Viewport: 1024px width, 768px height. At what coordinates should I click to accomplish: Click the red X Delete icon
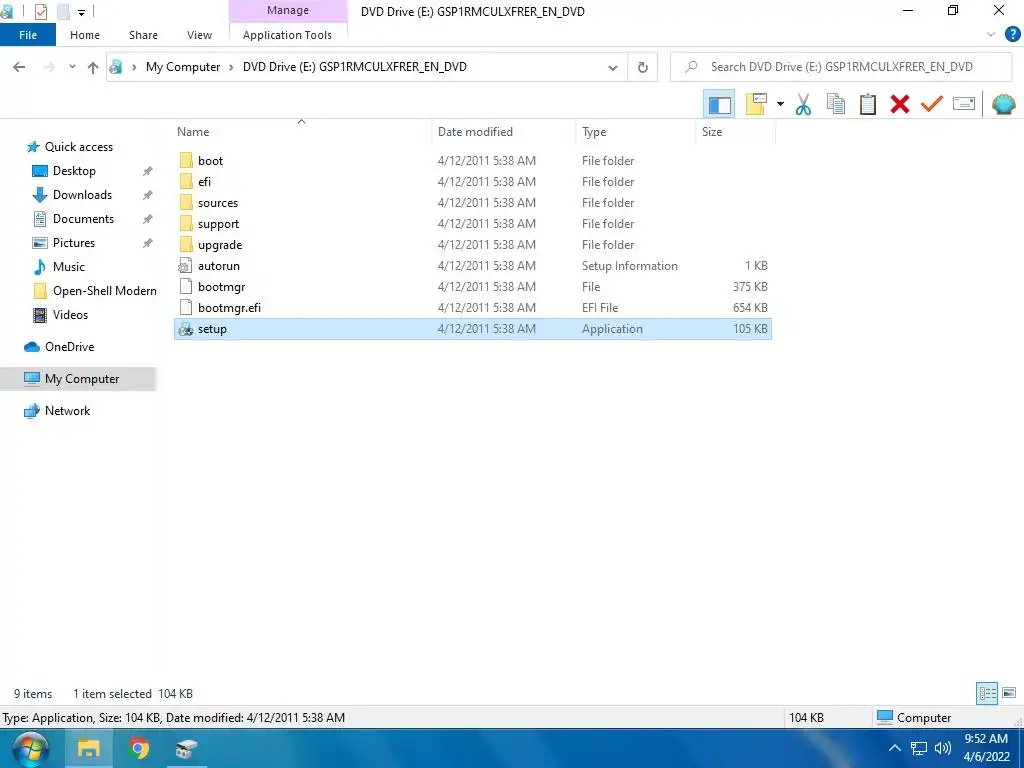click(900, 104)
